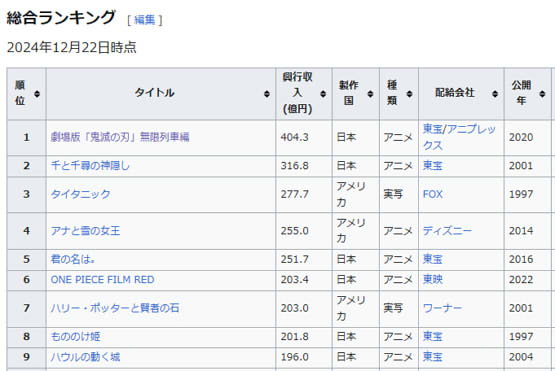Sort by 配給会社 column arrows
The width and height of the screenshot is (555, 371).
pyautogui.click(x=495, y=94)
